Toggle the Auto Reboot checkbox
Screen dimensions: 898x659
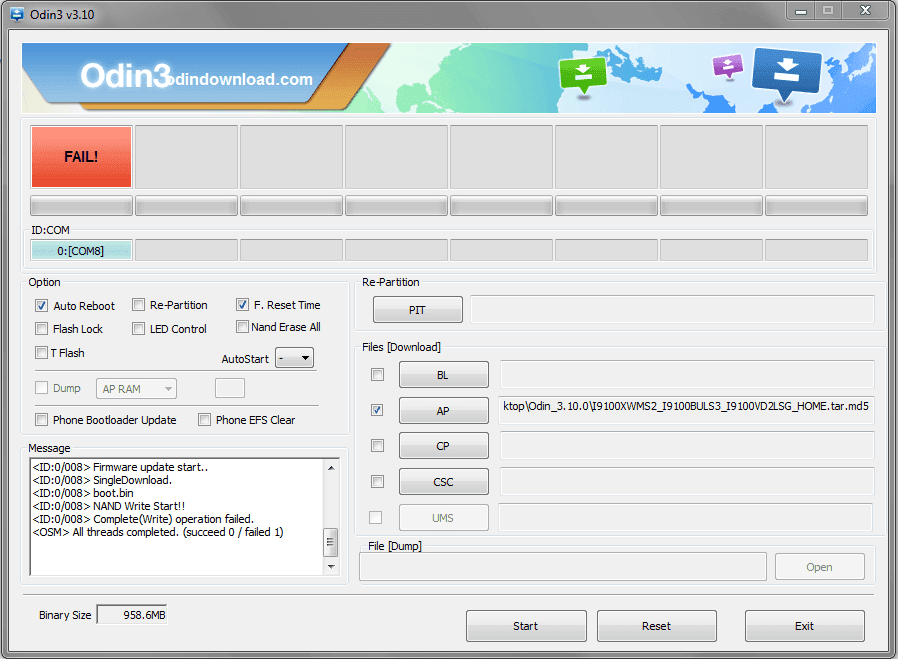click(x=41, y=306)
